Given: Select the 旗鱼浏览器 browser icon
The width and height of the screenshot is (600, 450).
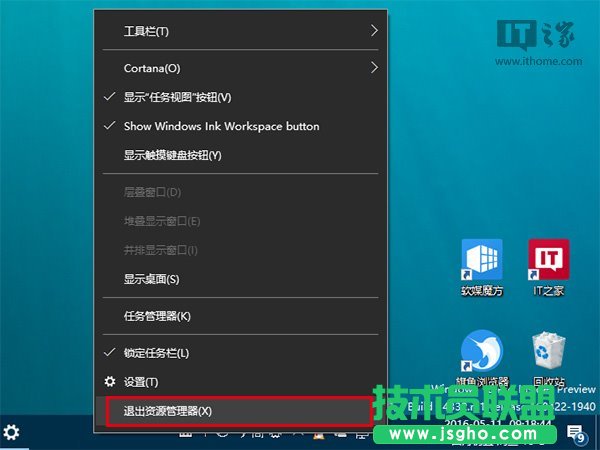Looking at the screenshot, I should pos(482,355).
